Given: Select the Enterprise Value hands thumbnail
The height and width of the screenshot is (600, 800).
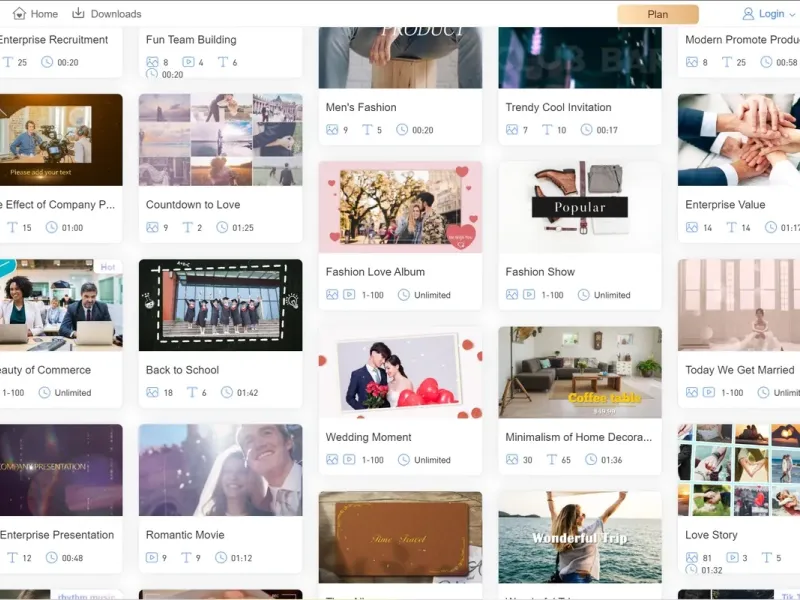Looking at the screenshot, I should [x=739, y=139].
